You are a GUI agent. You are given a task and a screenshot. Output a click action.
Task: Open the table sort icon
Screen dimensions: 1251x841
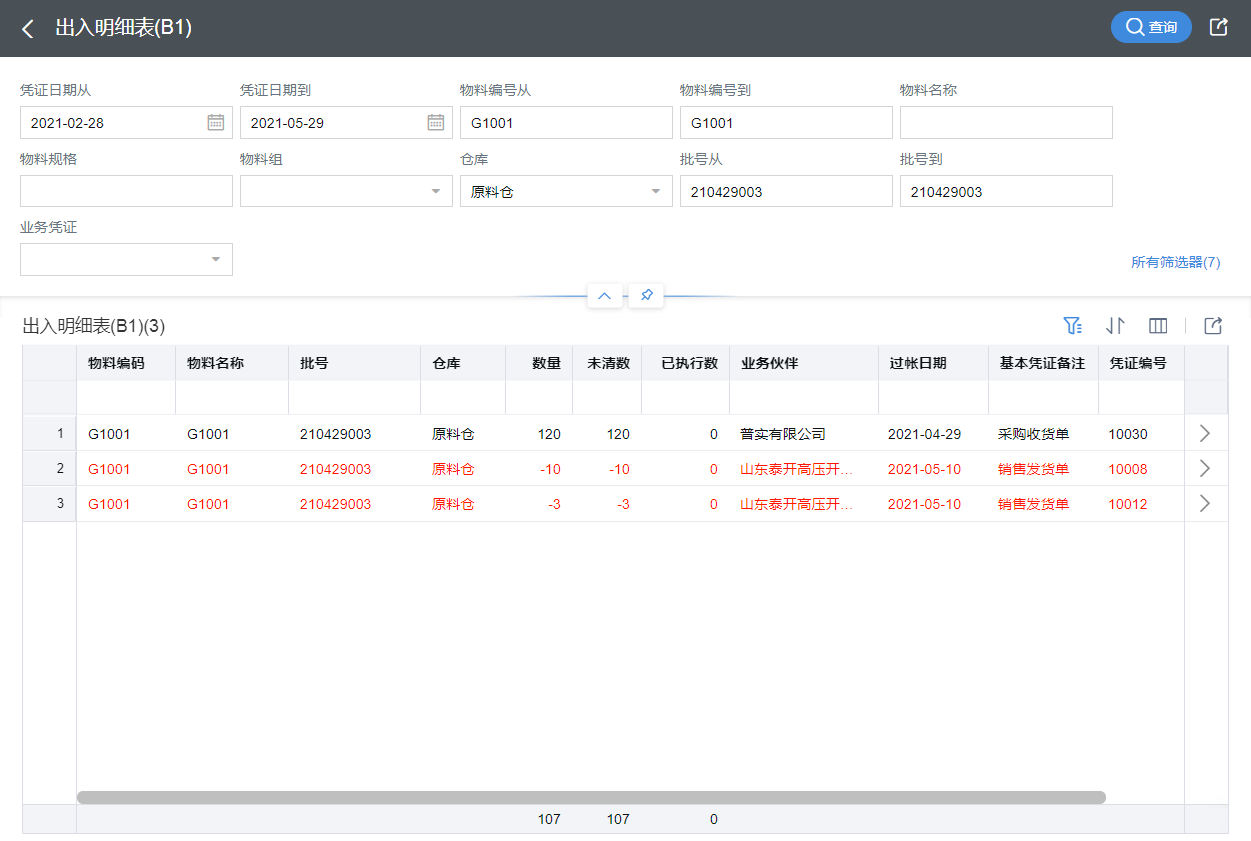pos(1115,325)
